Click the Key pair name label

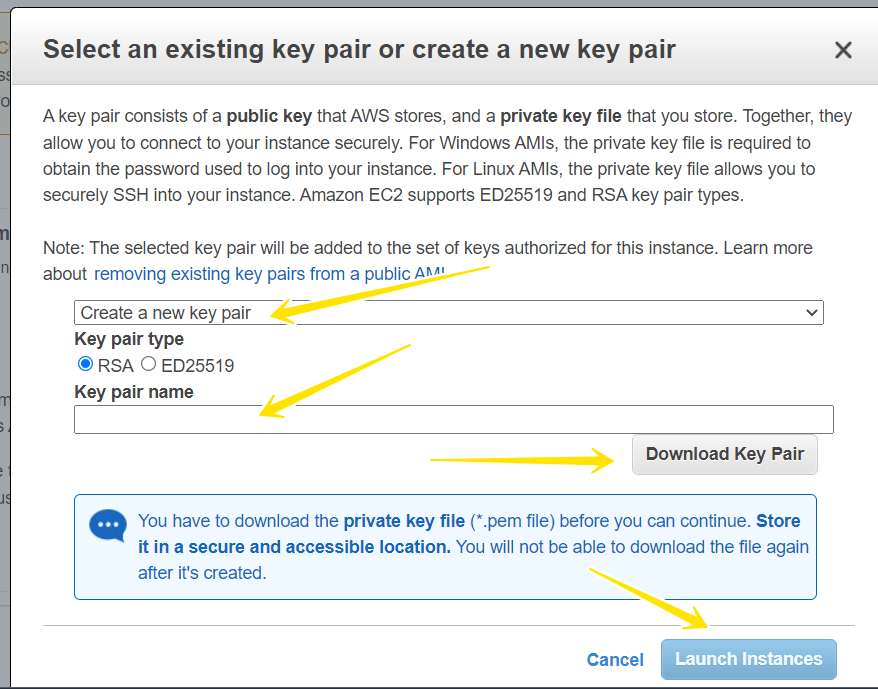click(134, 392)
